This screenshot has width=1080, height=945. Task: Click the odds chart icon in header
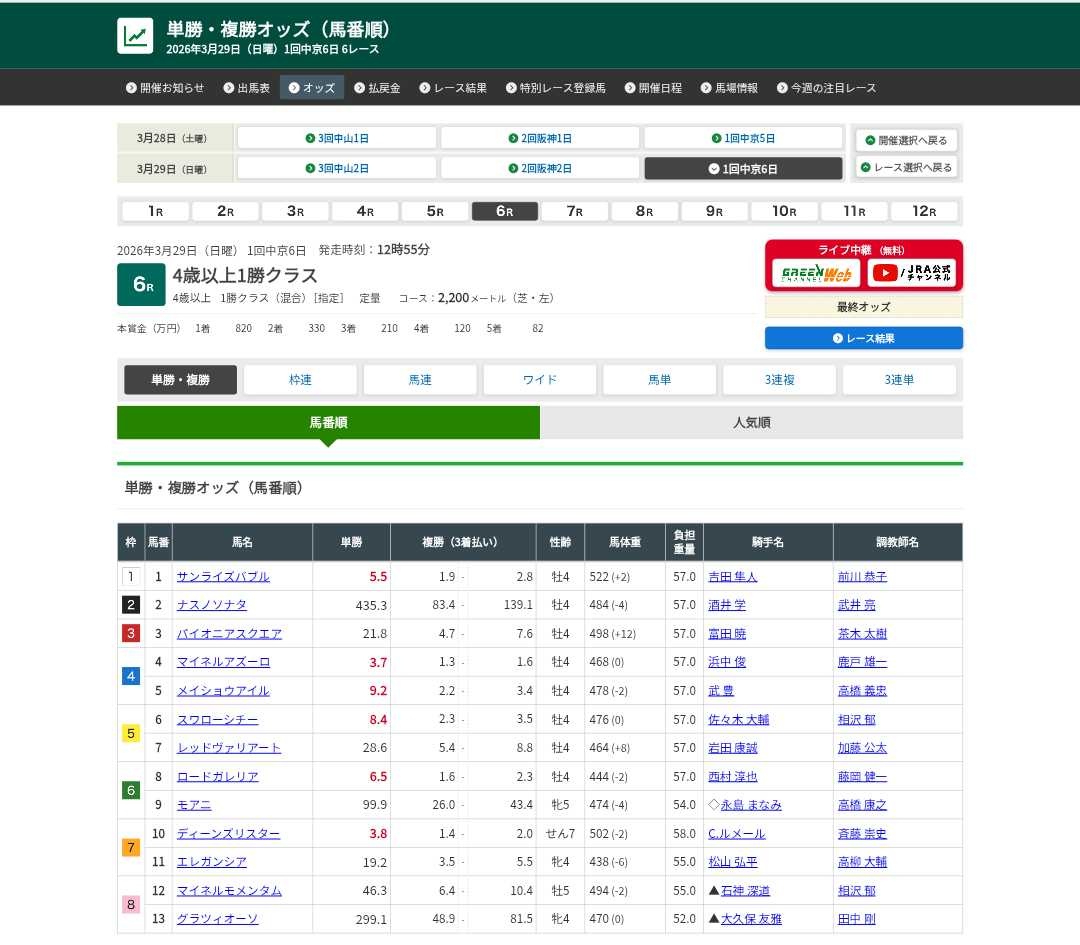pyautogui.click(x=135, y=36)
